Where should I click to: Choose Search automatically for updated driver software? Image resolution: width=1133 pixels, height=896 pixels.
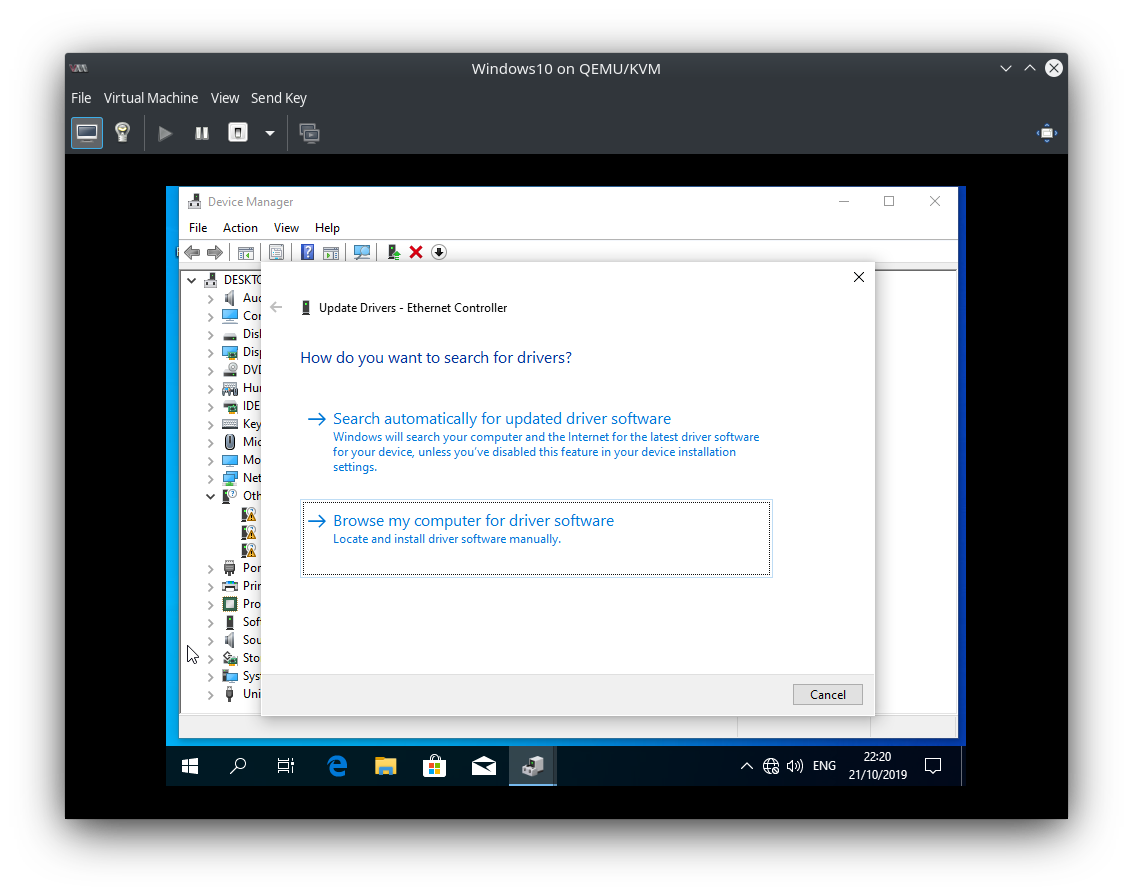pyautogui.click(x=536, y=441)
